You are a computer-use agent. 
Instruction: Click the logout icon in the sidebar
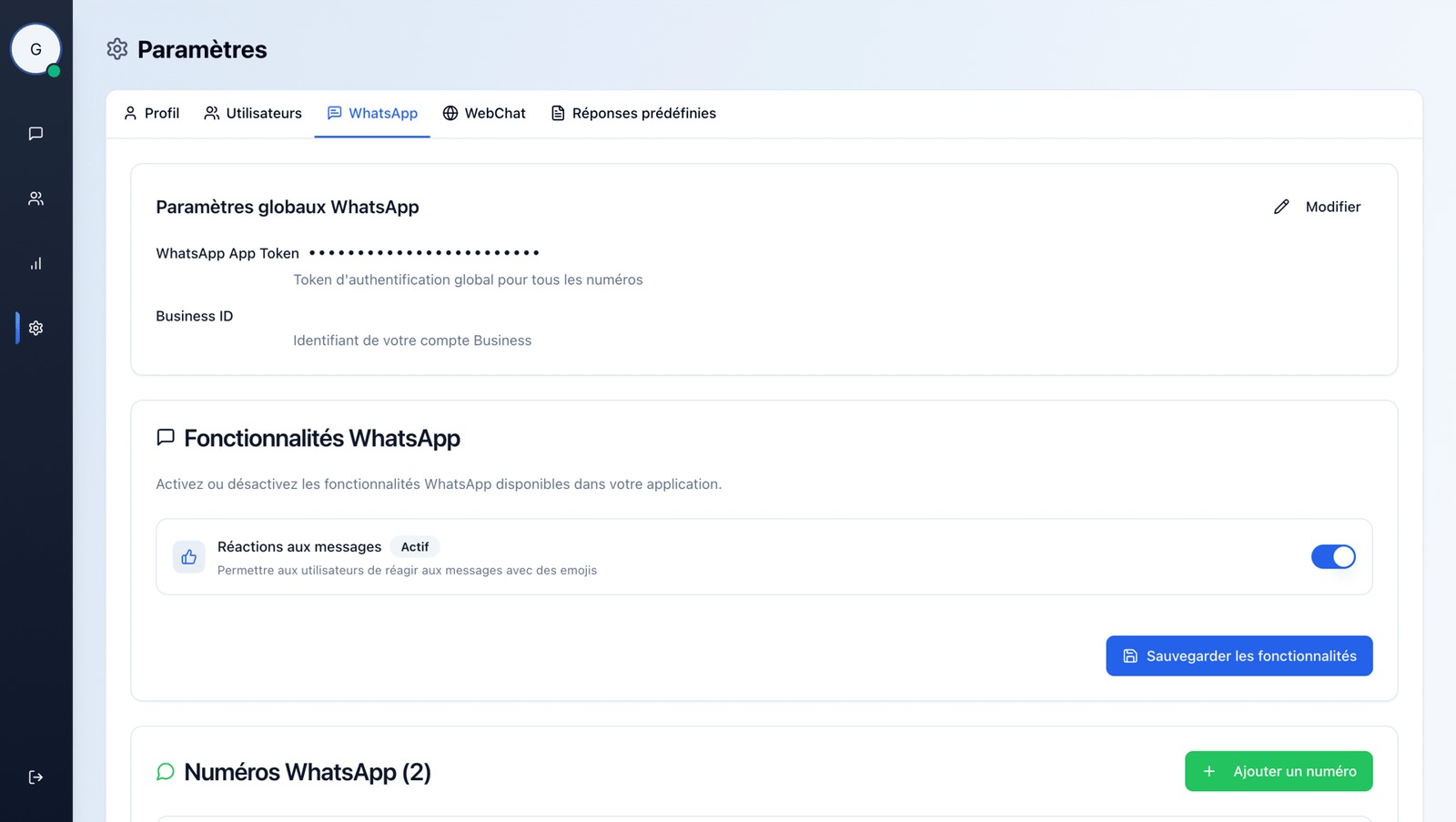(35, 776)
